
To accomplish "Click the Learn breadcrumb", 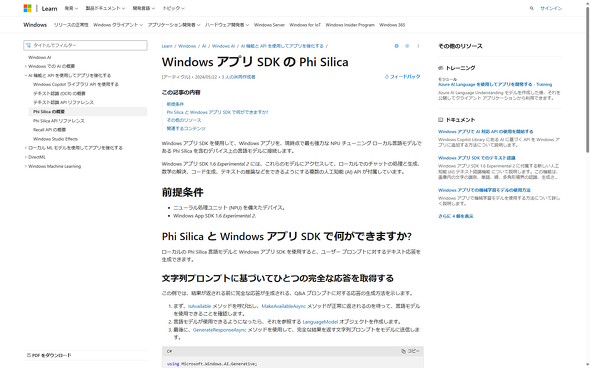I will tap(167, 46).
